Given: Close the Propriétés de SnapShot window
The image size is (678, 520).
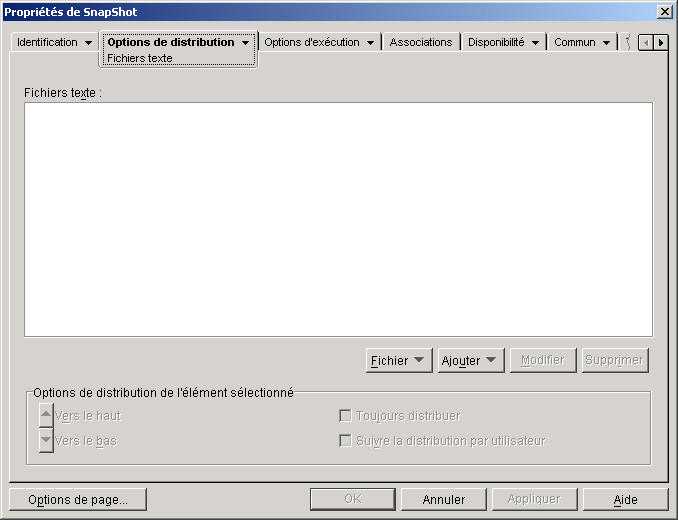Looking at the screenshot, I should click(x=664, y=12).
